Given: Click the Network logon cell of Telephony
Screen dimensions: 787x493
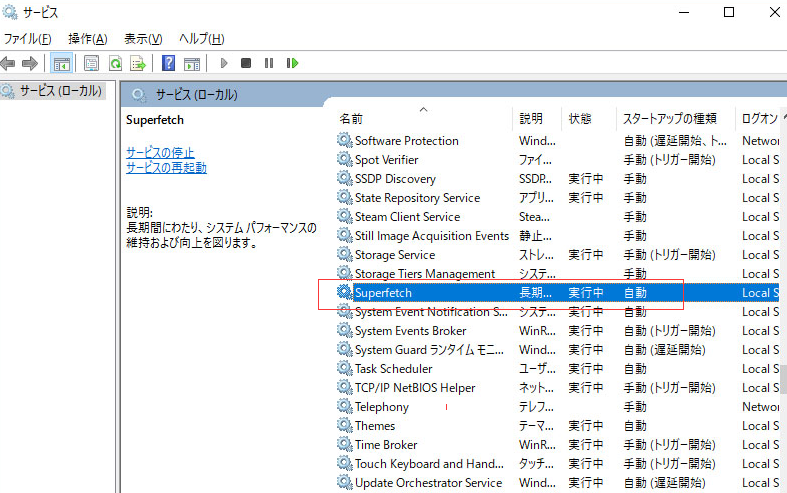Looking at the screenshot, I should [760, 406].
